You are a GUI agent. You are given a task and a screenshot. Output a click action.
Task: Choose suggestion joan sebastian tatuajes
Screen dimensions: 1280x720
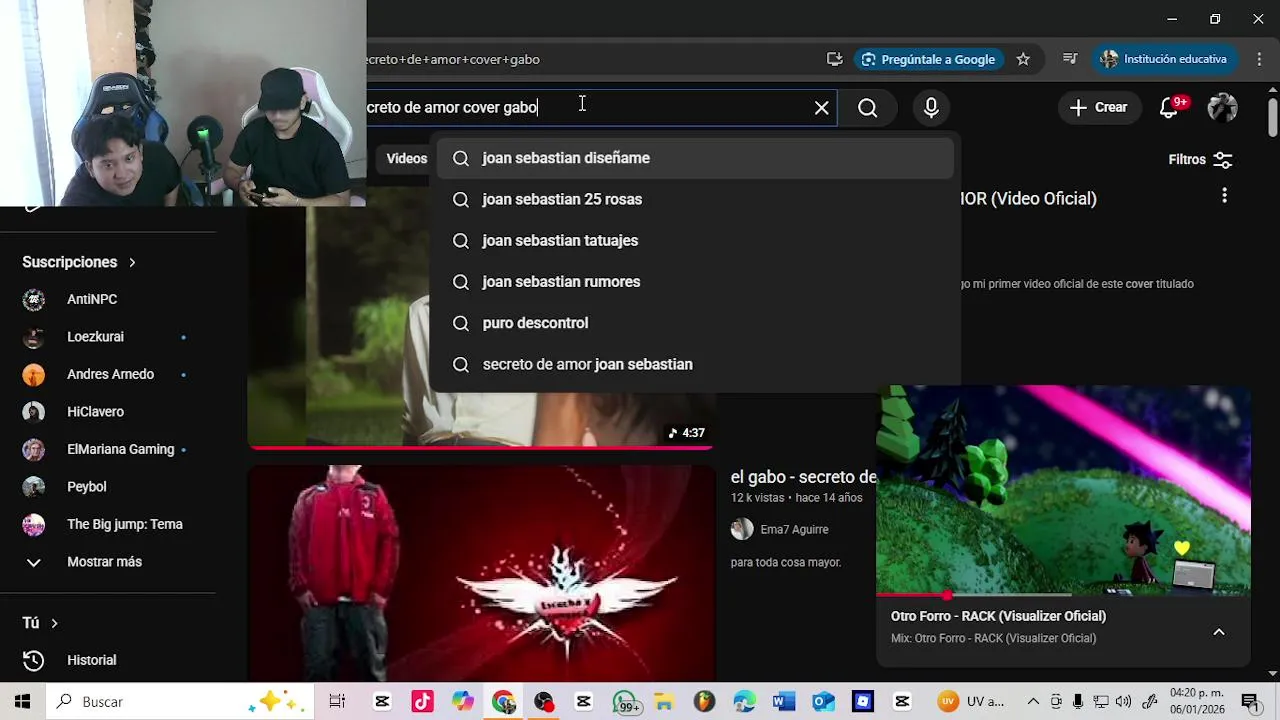[x=695, y=240]
